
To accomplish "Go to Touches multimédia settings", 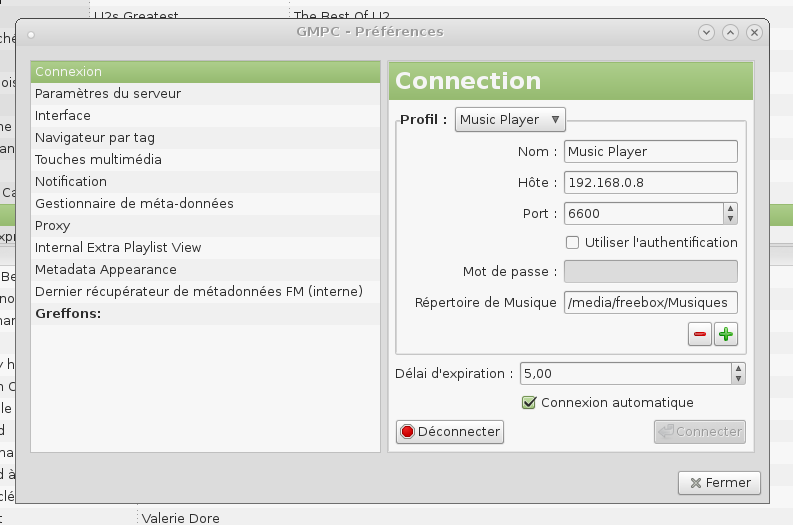I will pyautogui.click(x=98, y=160).
